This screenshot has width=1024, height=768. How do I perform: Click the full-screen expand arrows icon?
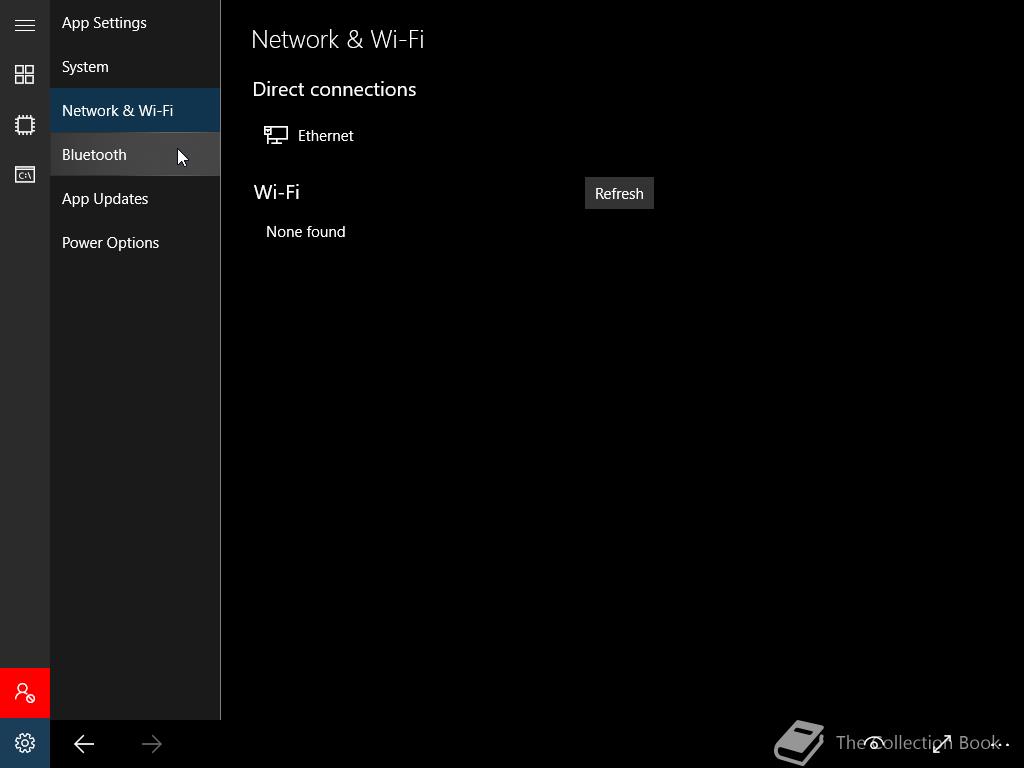(x=942, y=743)
